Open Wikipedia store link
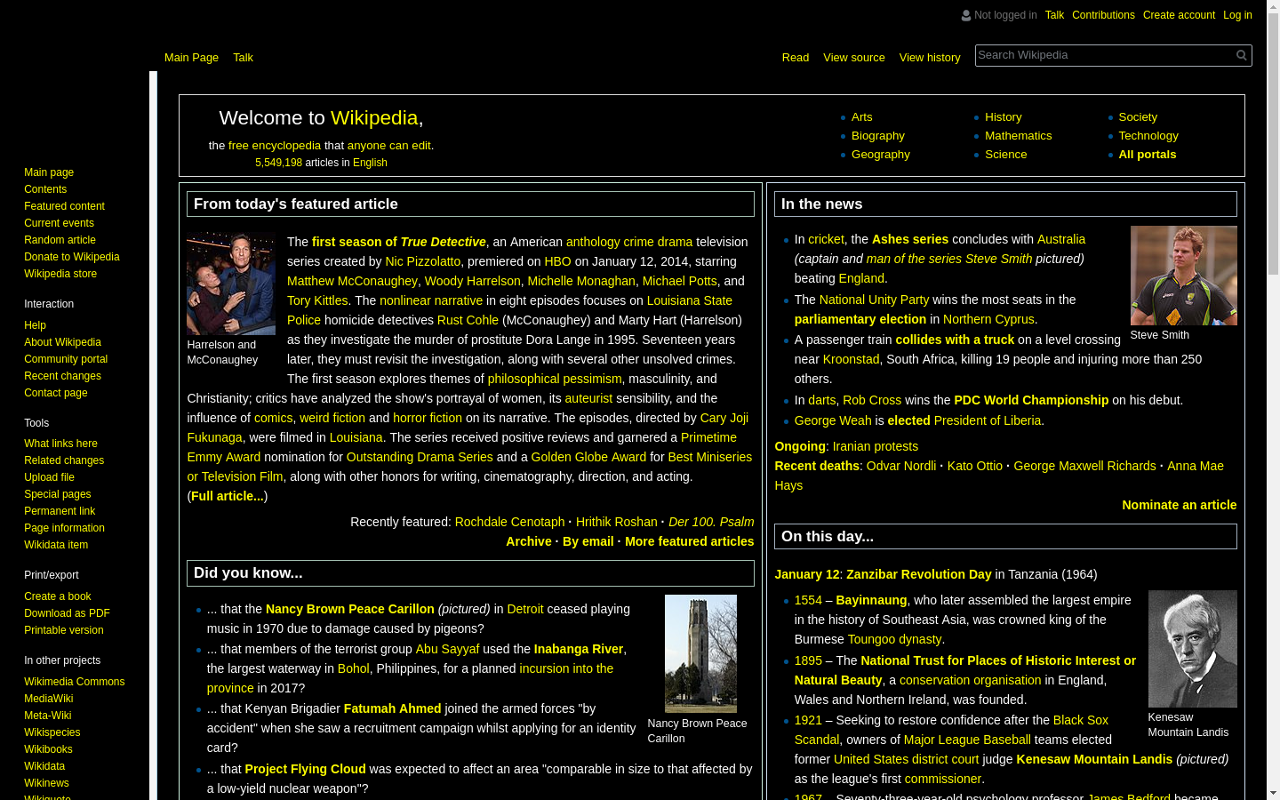The image size is (1280, 800). click(x=60, y=274)
